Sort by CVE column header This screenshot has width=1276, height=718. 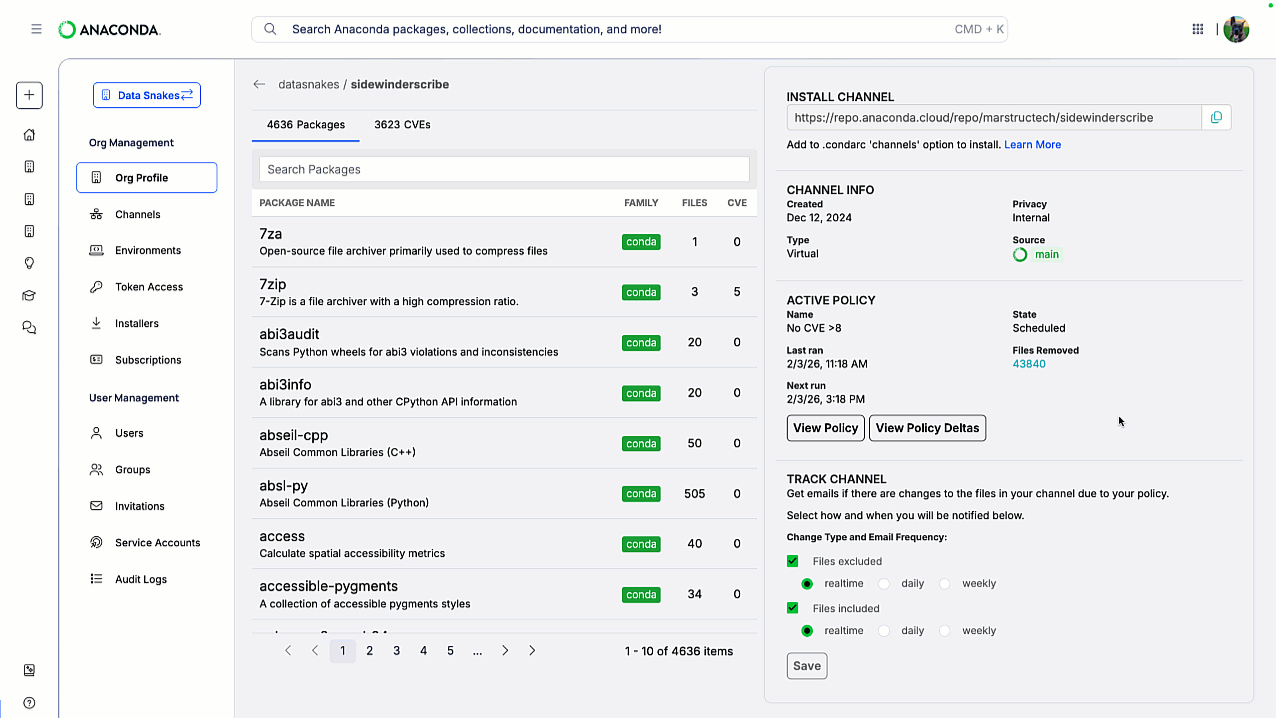(x=737, y=203)
